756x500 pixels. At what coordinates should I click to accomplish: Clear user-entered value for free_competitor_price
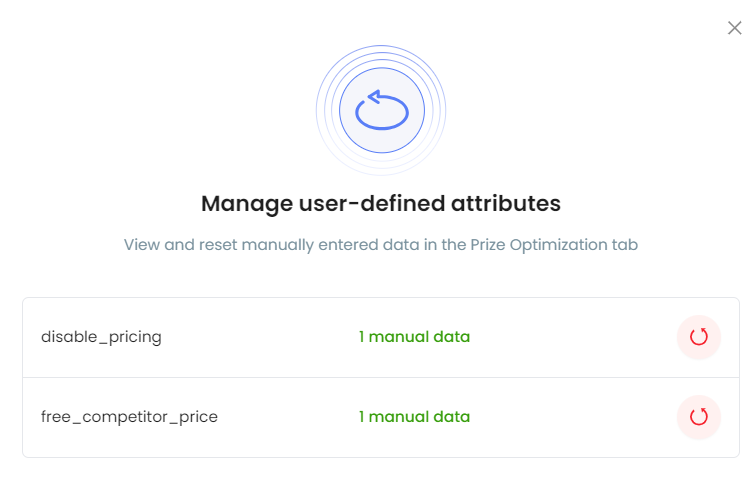point(699,417)
